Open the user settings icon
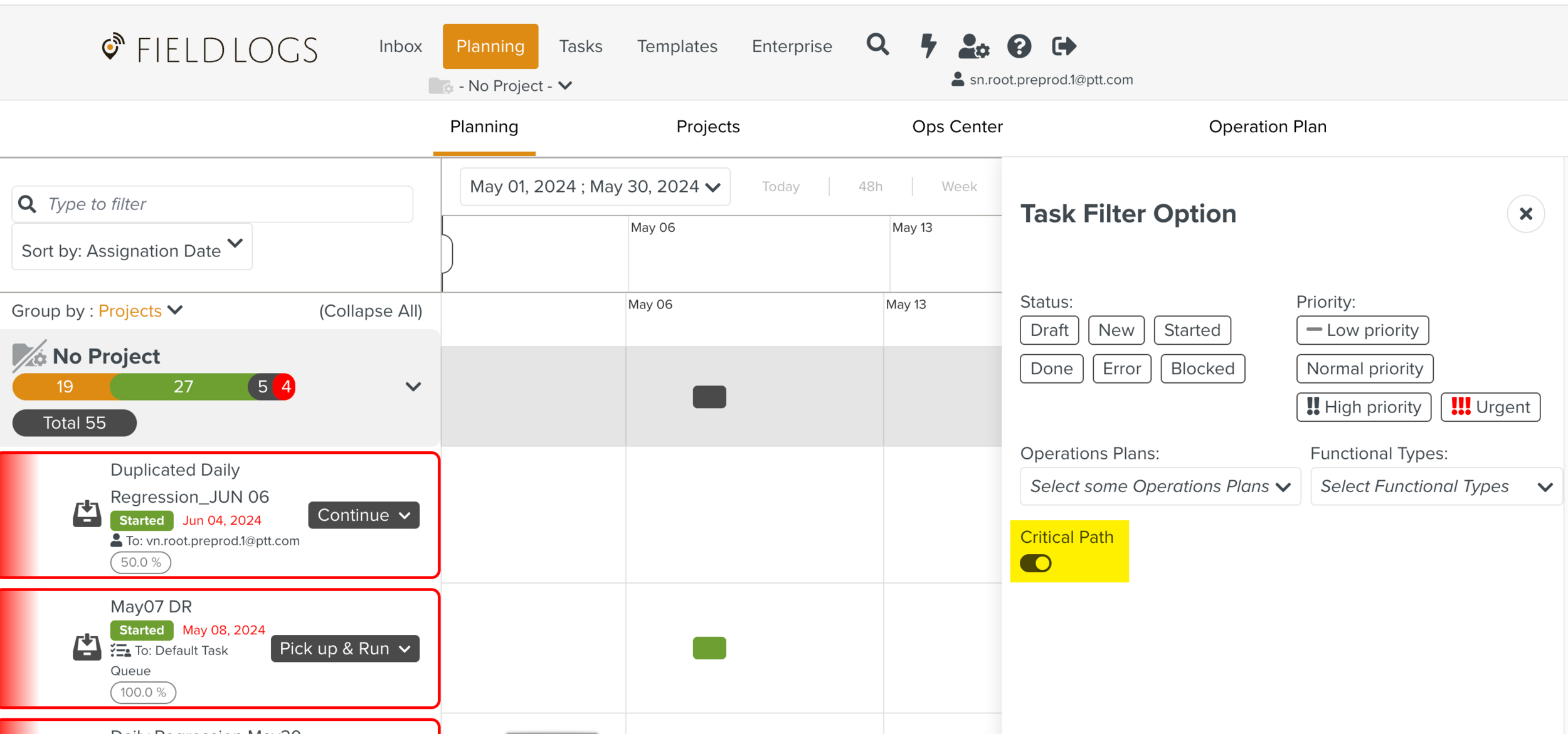Screen dimensions: 1568x734 point(973,46)
